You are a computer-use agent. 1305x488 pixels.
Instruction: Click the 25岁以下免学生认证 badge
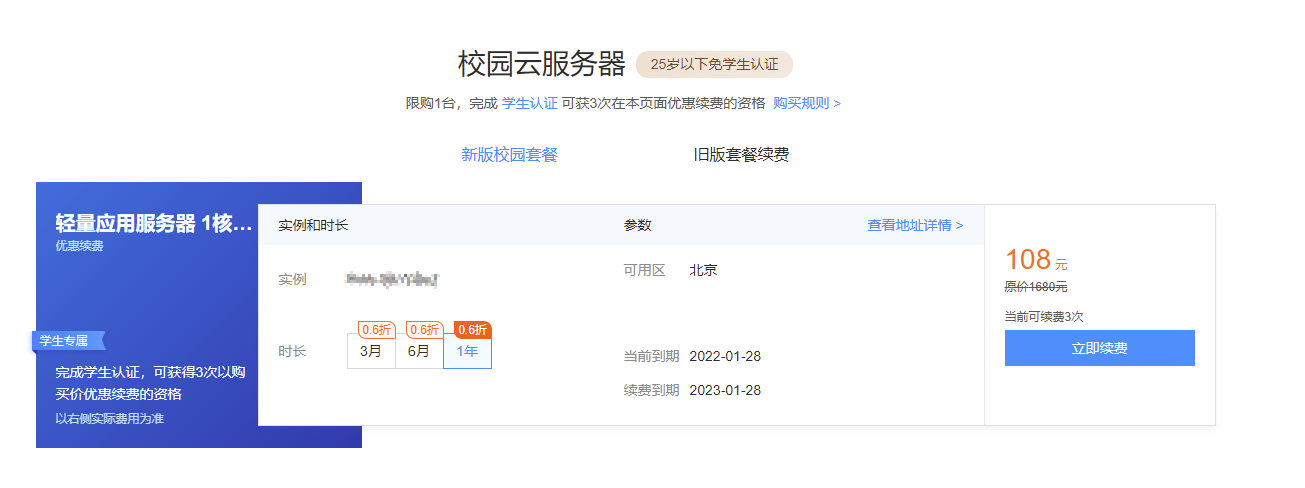coord(714,64)
